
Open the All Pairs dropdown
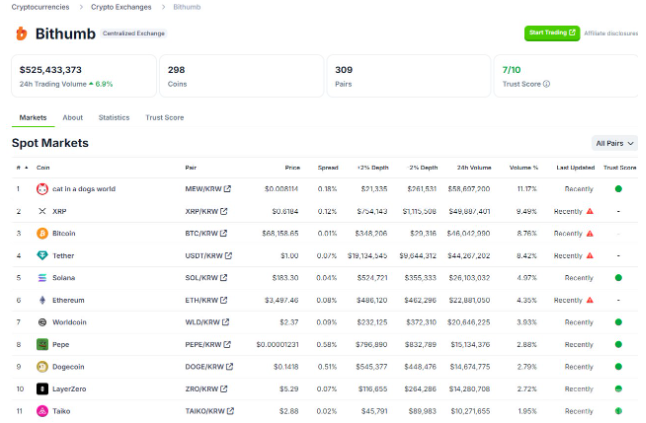615,143
